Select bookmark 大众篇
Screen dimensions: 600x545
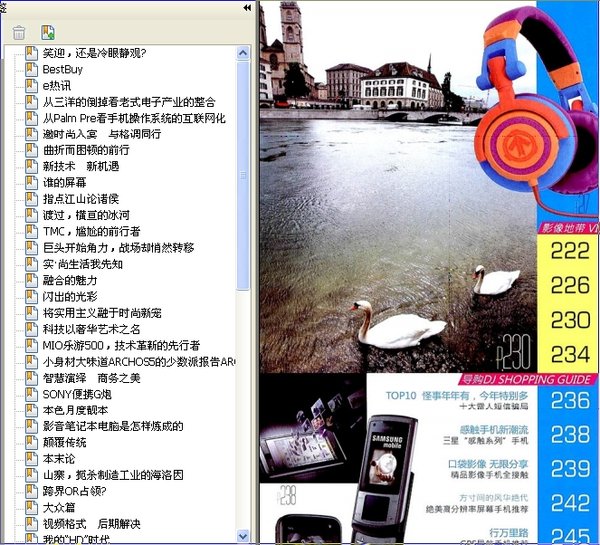59,507
